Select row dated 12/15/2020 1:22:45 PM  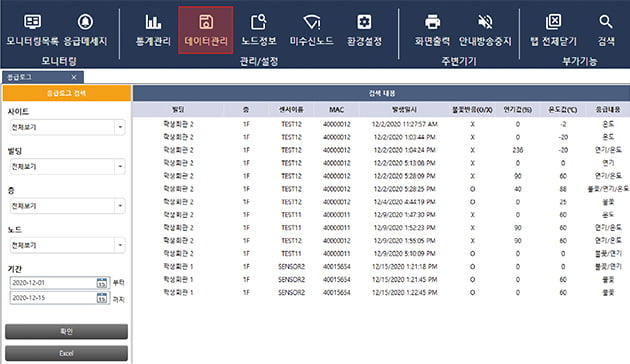pyautogui.click(x=381, y=292)
